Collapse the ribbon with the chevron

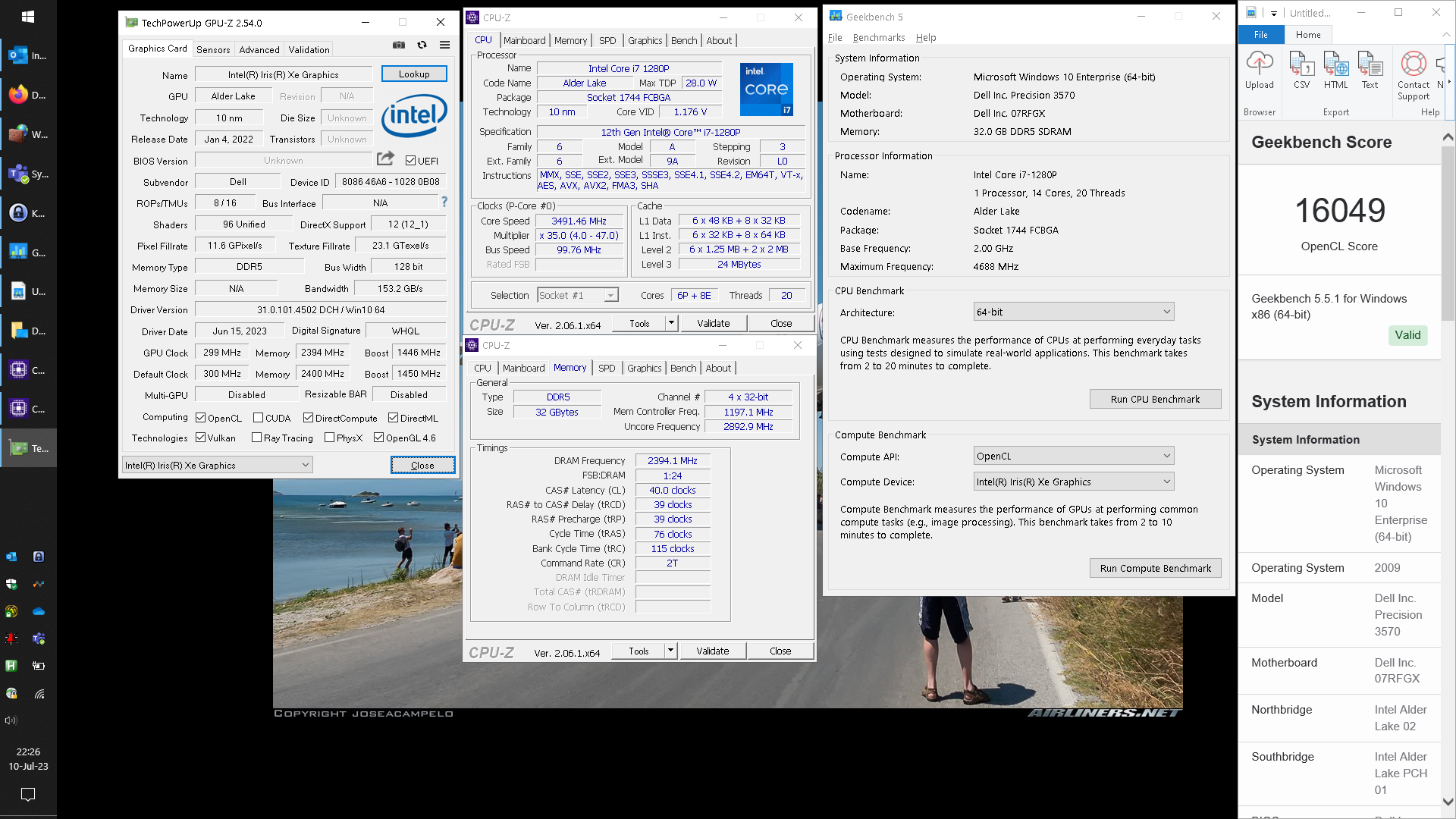point(1447,35)
